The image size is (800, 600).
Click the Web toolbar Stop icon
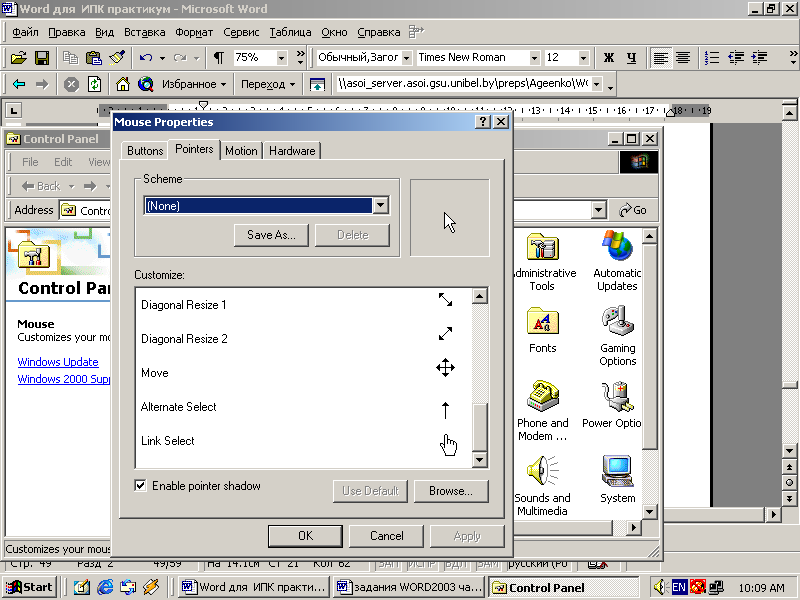71,84
